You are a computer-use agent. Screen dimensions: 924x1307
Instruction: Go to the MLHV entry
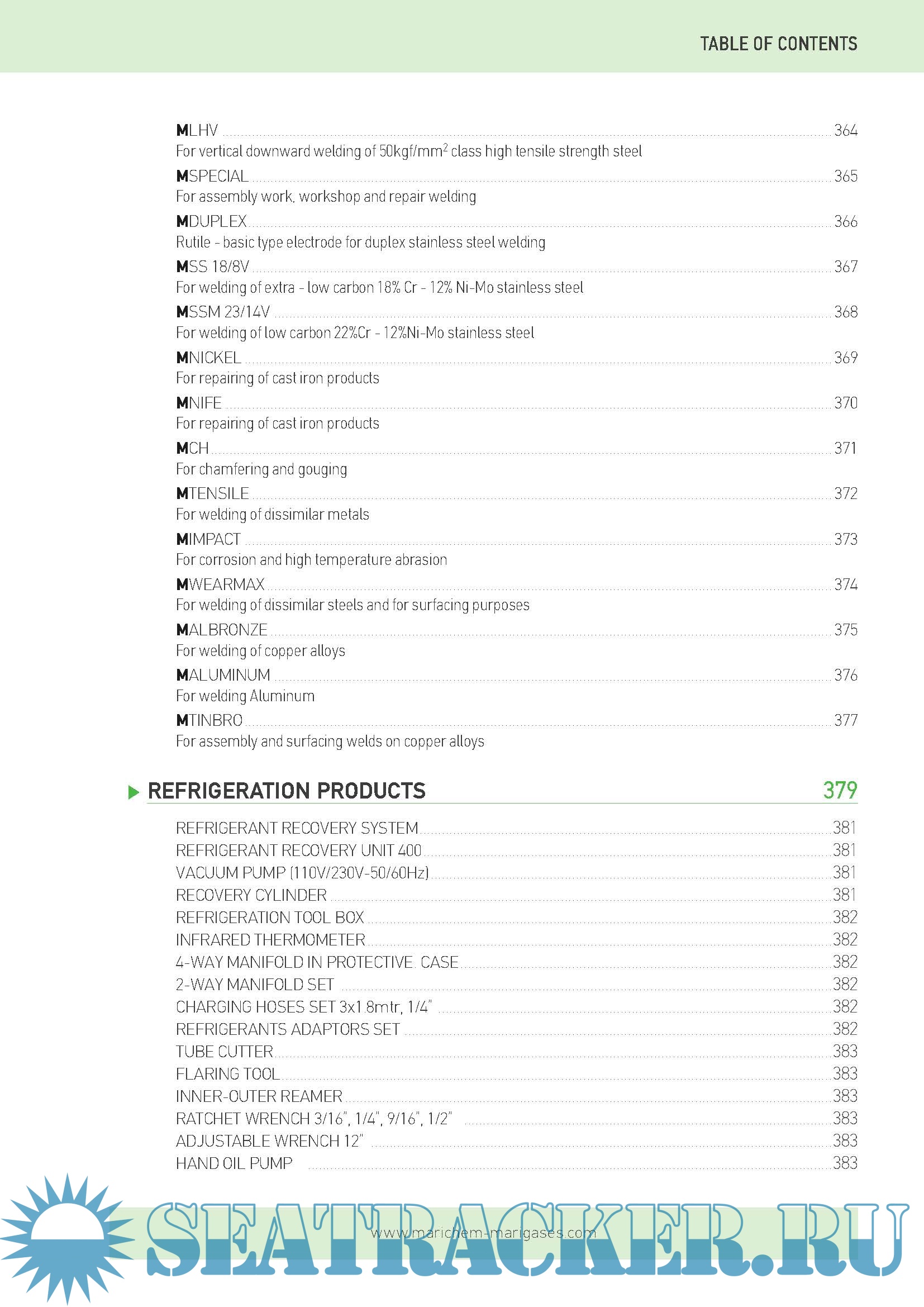(x=197, y=130)
